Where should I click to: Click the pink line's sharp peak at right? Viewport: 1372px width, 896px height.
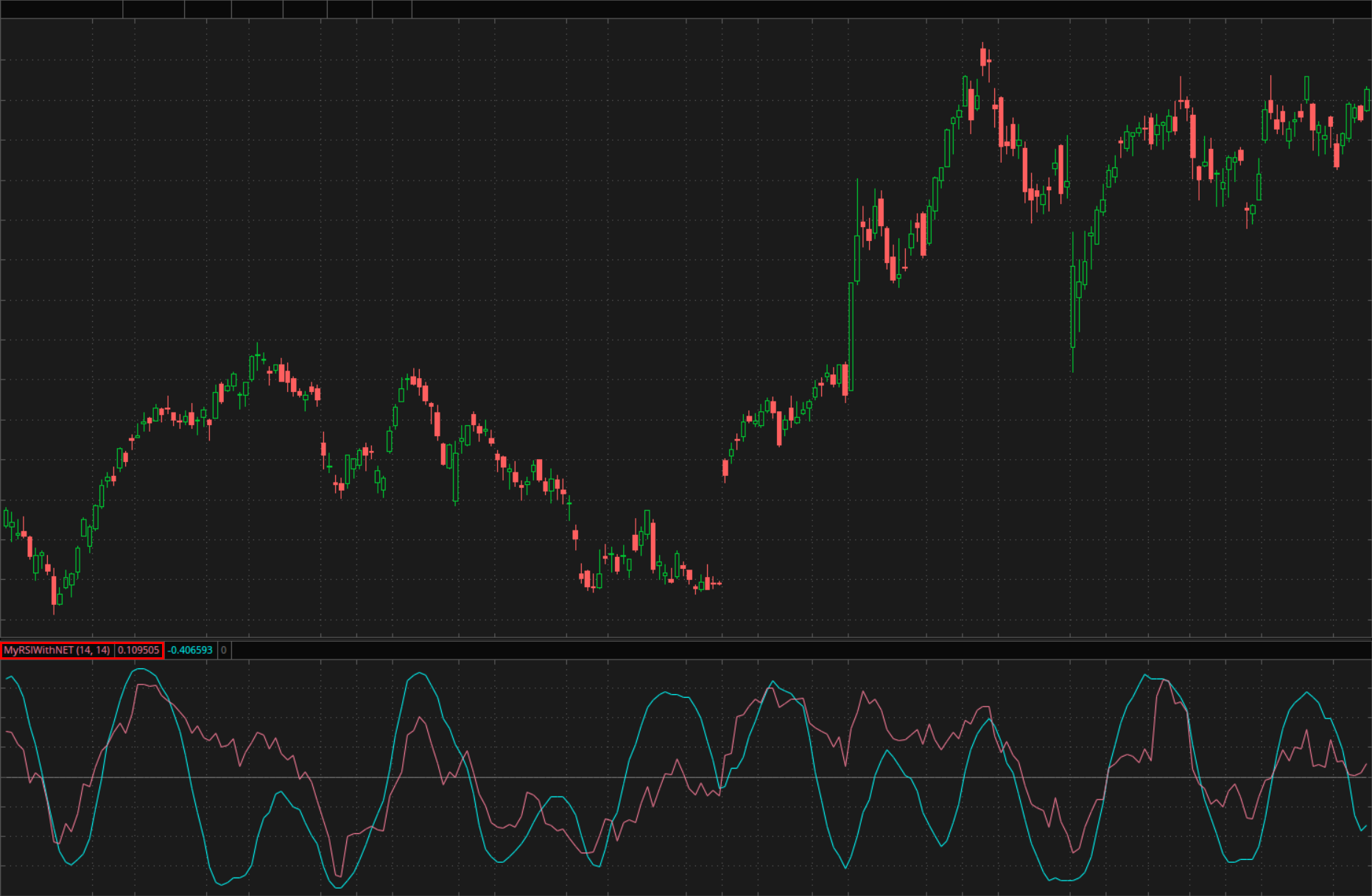click(1164, 680)
